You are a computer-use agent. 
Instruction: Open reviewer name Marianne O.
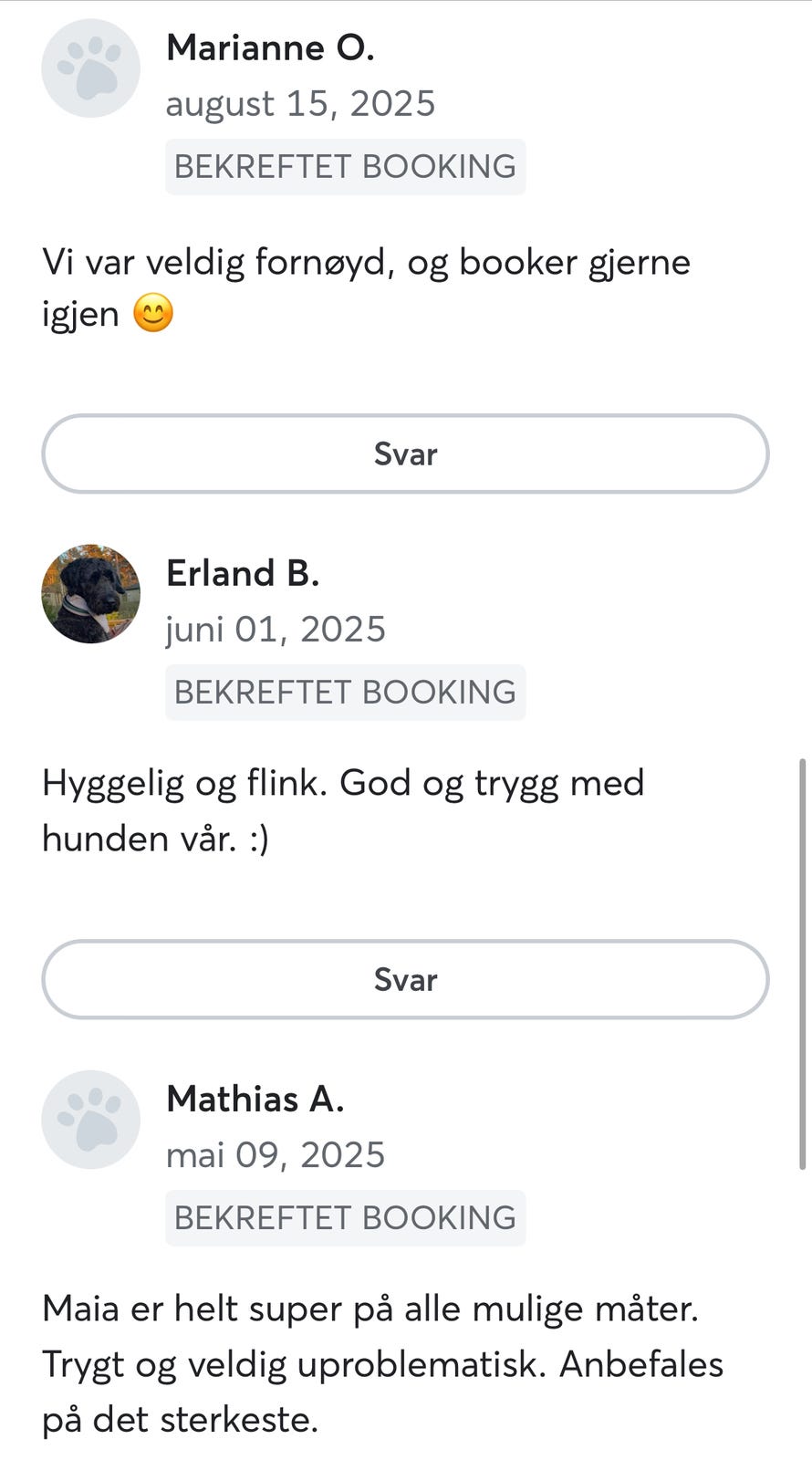click(x=270, y=47)
